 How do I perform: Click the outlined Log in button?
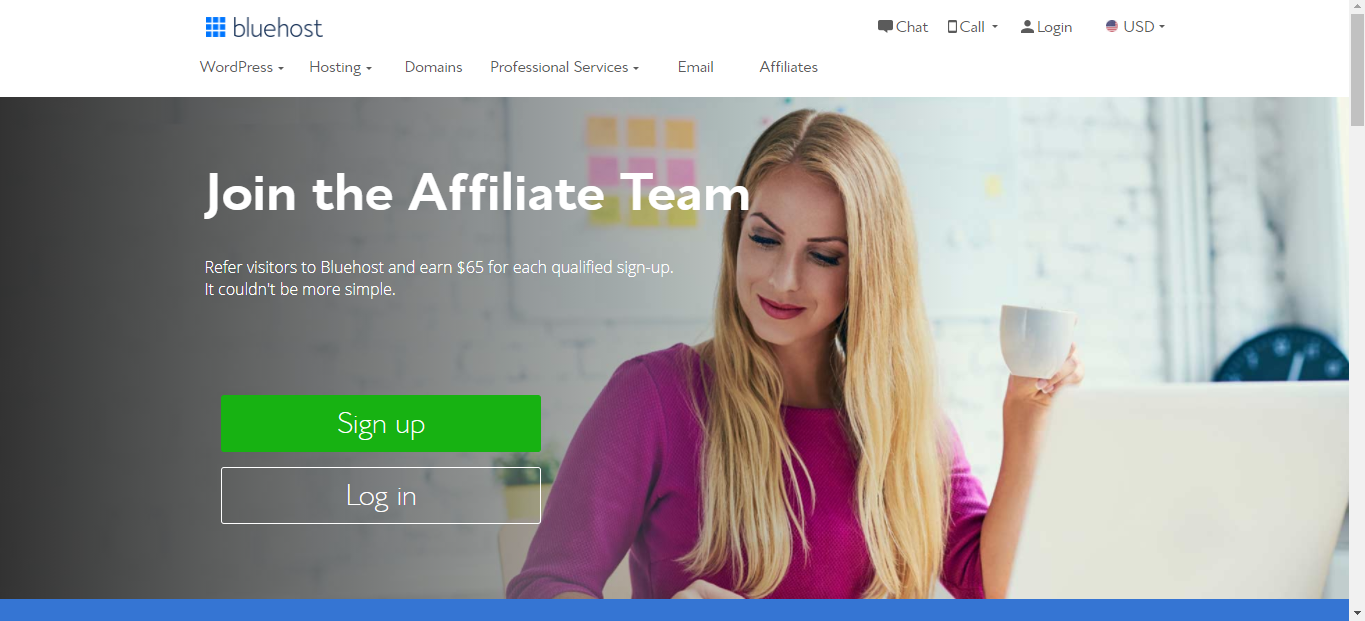pos(381,495)
